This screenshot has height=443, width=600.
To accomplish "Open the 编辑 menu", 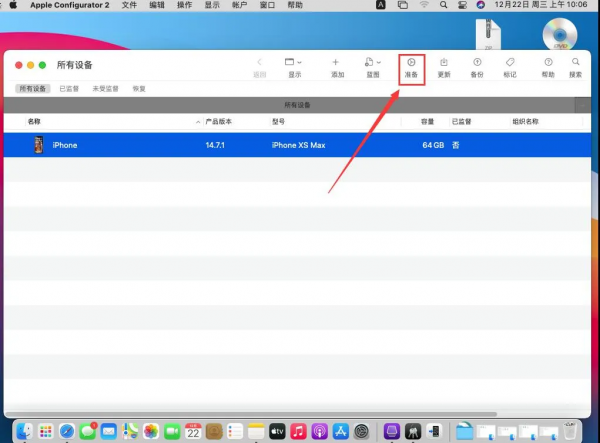I will click(157, 5).
